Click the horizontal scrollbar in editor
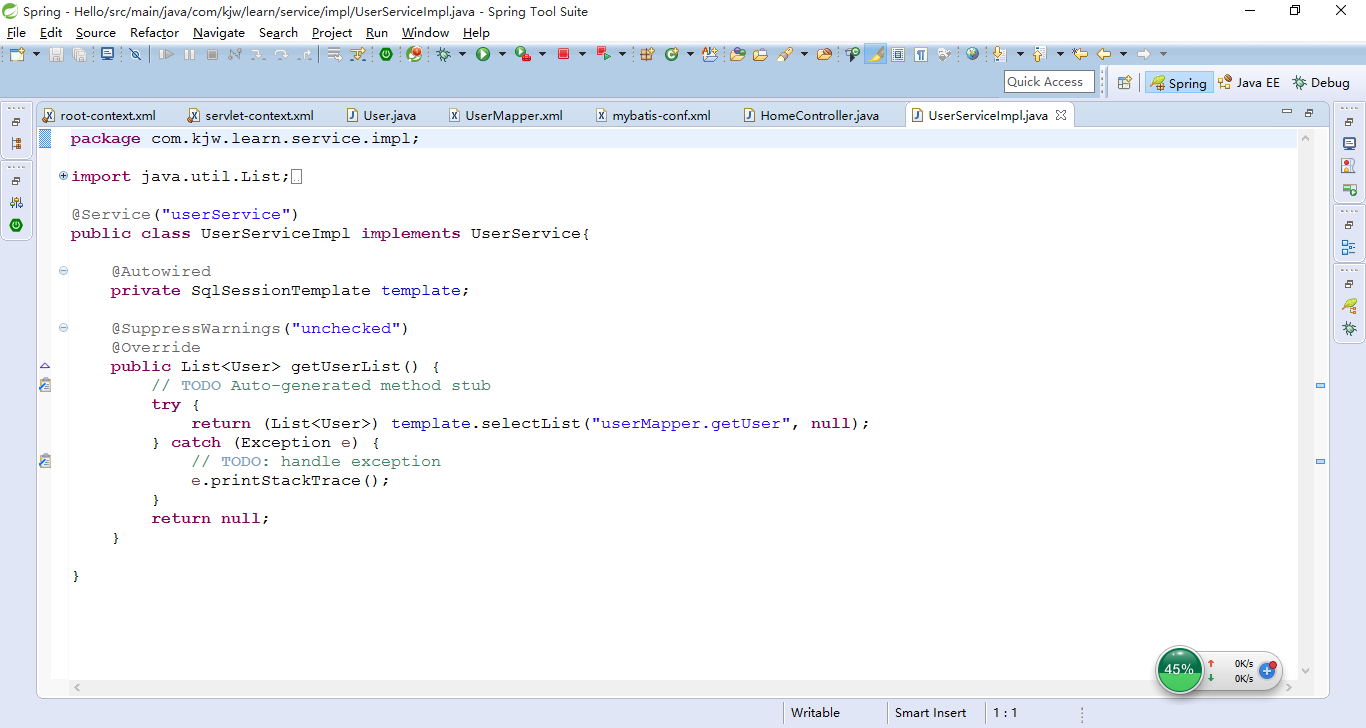This screenshot has height=728, width=1366. tap(683, 688)
